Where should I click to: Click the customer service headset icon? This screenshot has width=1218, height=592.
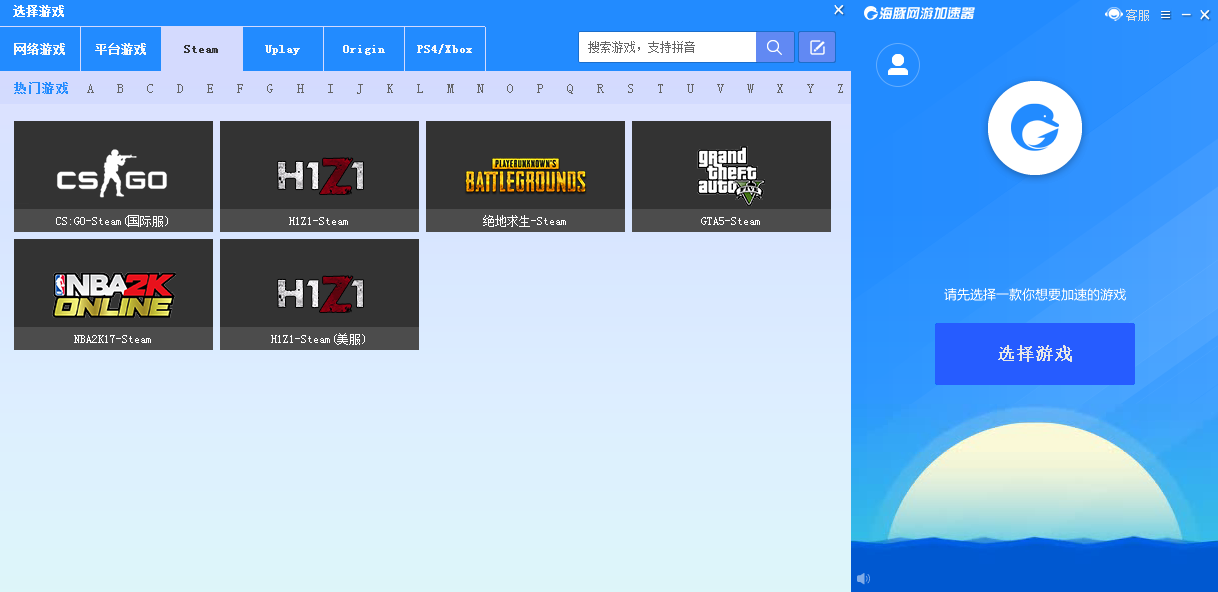(1113, 14)
